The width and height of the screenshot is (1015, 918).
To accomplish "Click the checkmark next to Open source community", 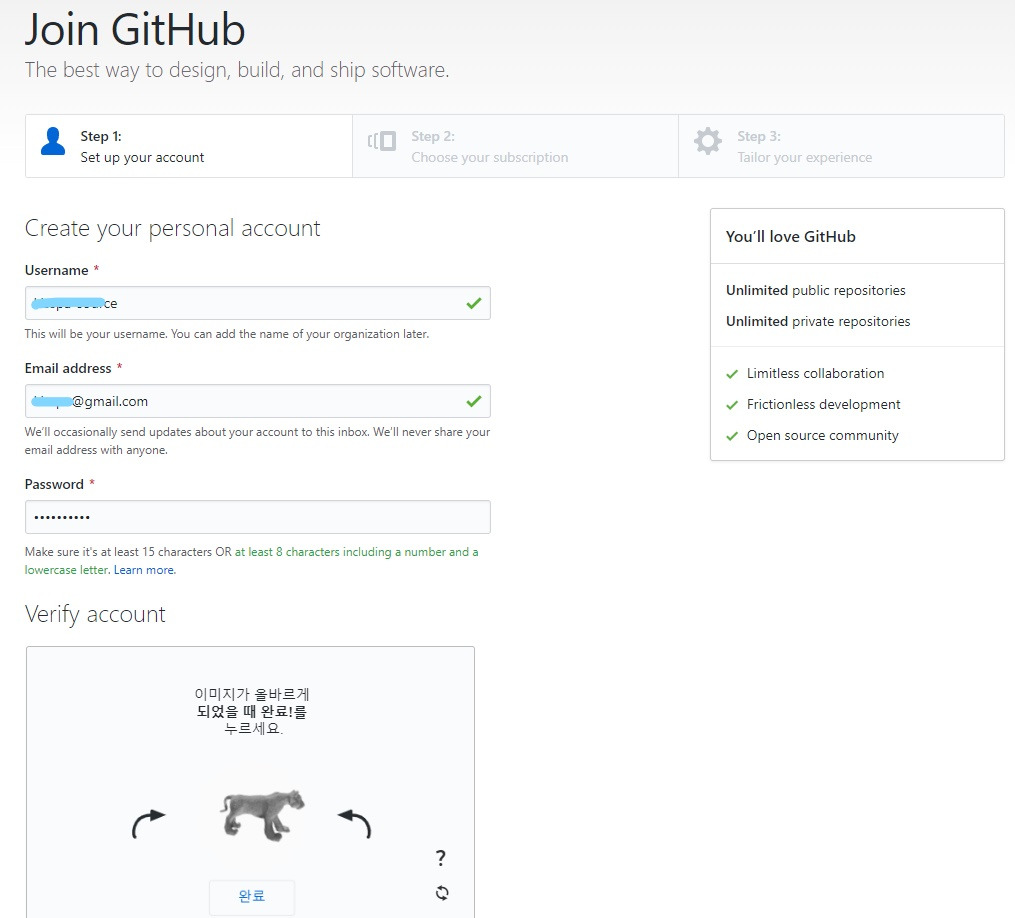I will click(x=731, y=435).
